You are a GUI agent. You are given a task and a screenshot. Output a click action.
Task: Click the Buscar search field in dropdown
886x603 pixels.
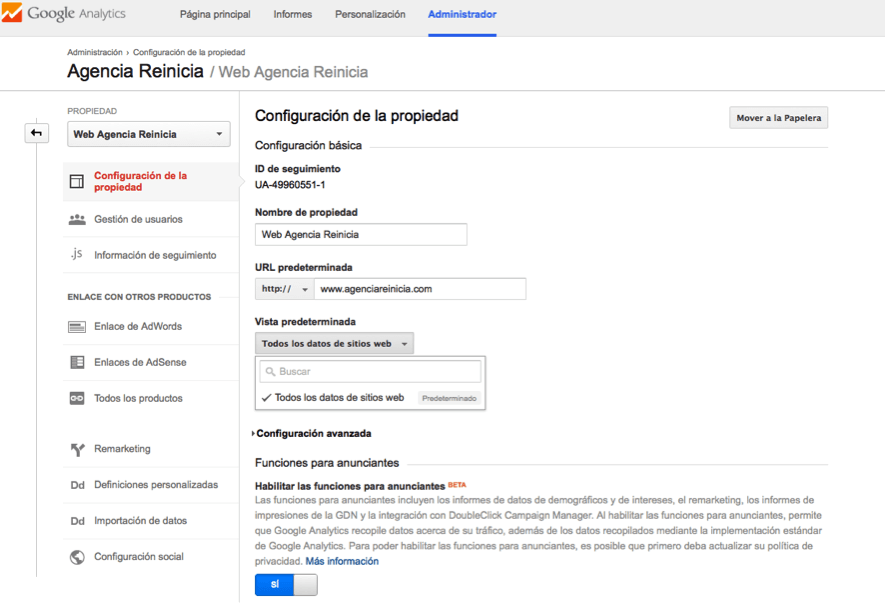pos(370,372)
